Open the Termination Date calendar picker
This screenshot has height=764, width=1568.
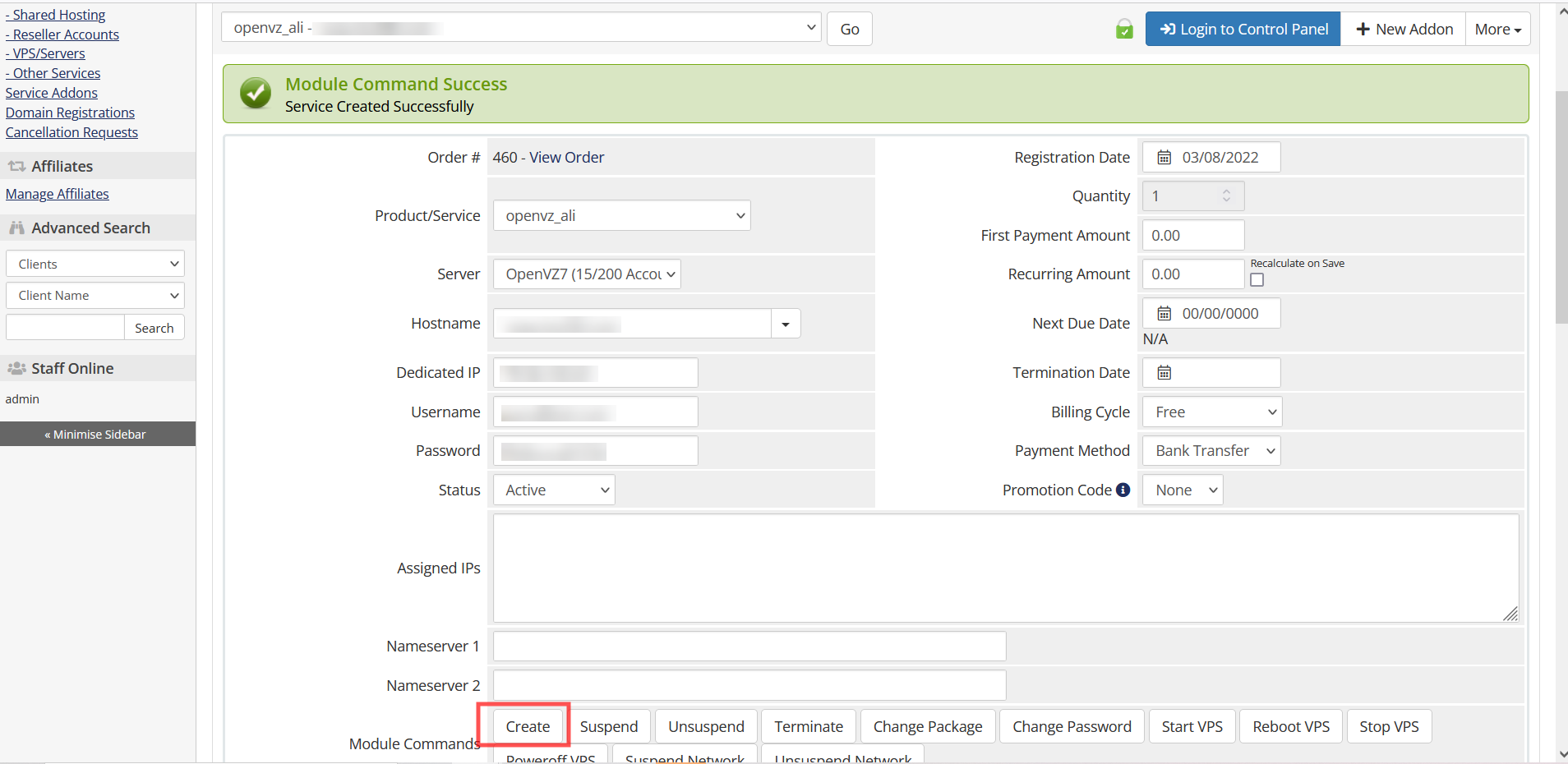tap(1164, 373)
